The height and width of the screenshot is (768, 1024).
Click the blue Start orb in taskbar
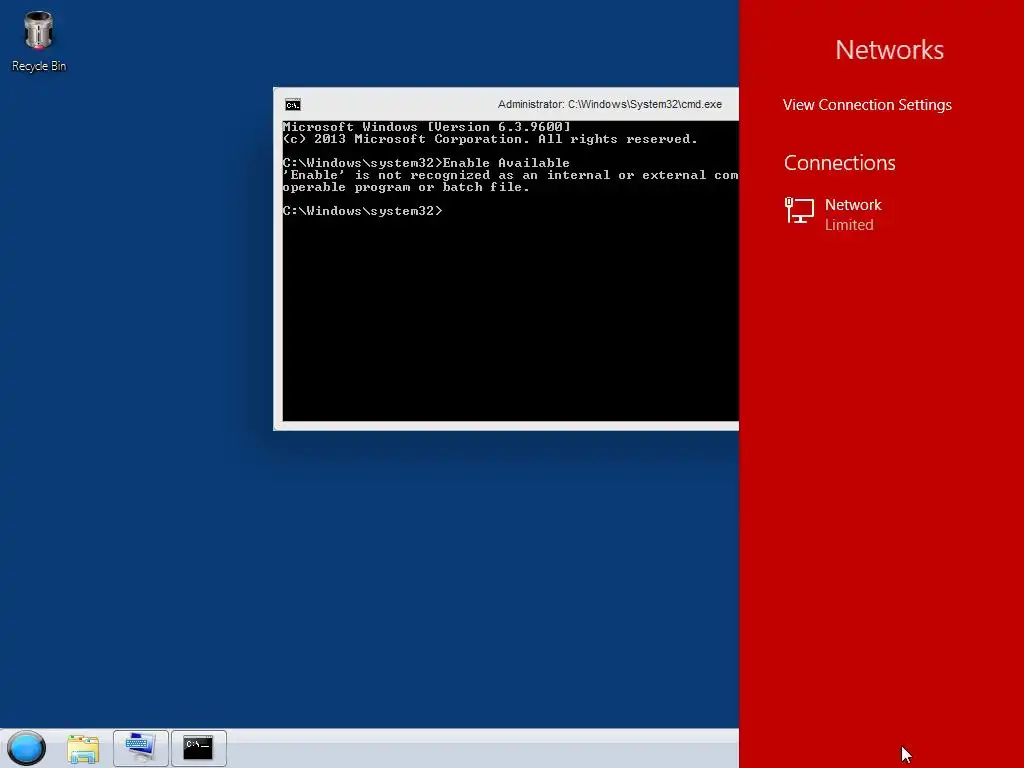27,748
